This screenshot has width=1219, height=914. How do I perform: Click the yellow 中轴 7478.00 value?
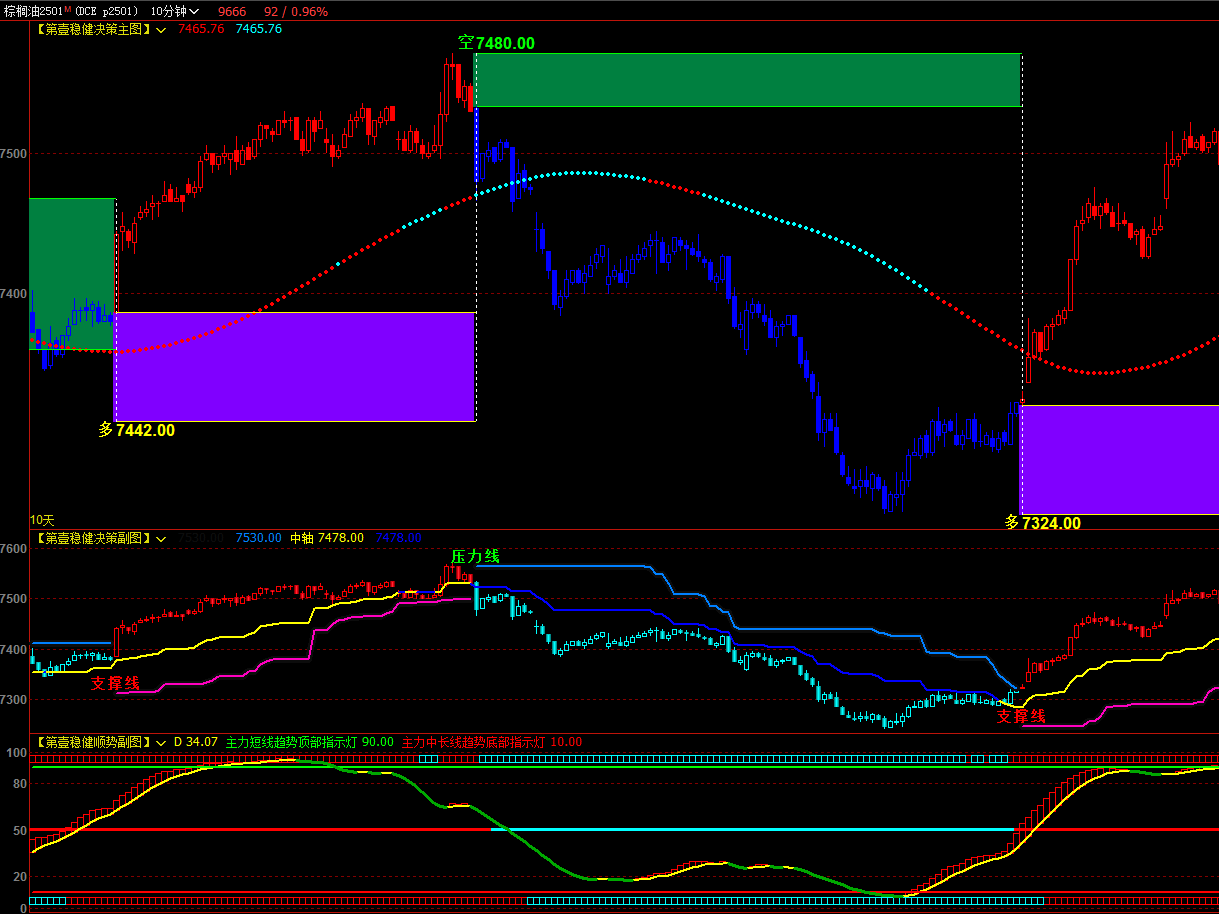[327, 538]
